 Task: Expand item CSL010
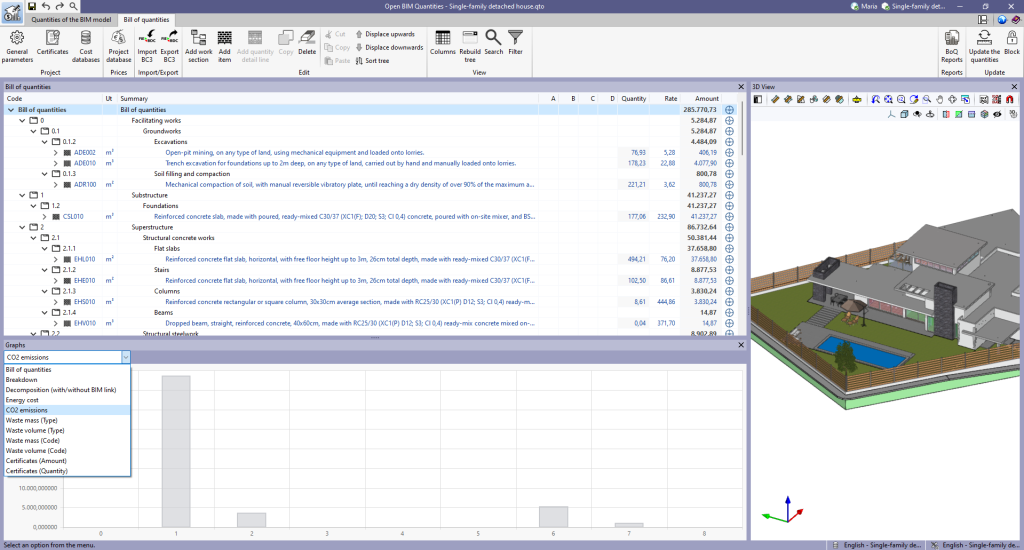(x=44, y=216)
